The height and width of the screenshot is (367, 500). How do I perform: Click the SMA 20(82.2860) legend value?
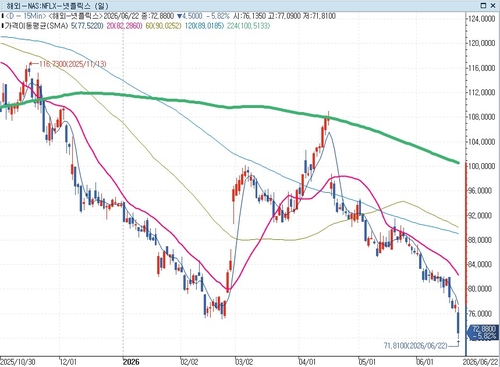point(125,26)
